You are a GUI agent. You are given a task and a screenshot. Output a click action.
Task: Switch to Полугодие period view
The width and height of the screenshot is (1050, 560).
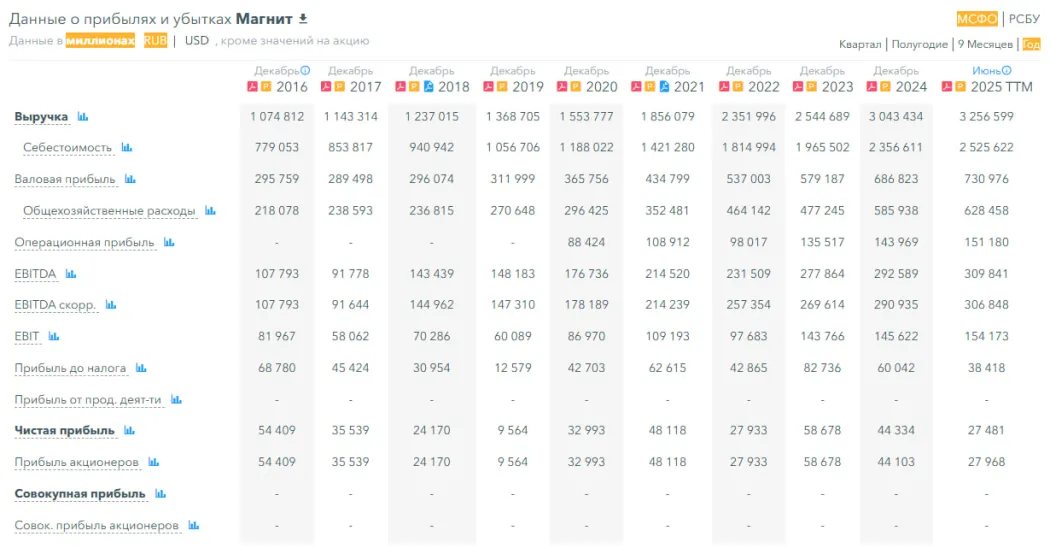[x=919, y=44]
